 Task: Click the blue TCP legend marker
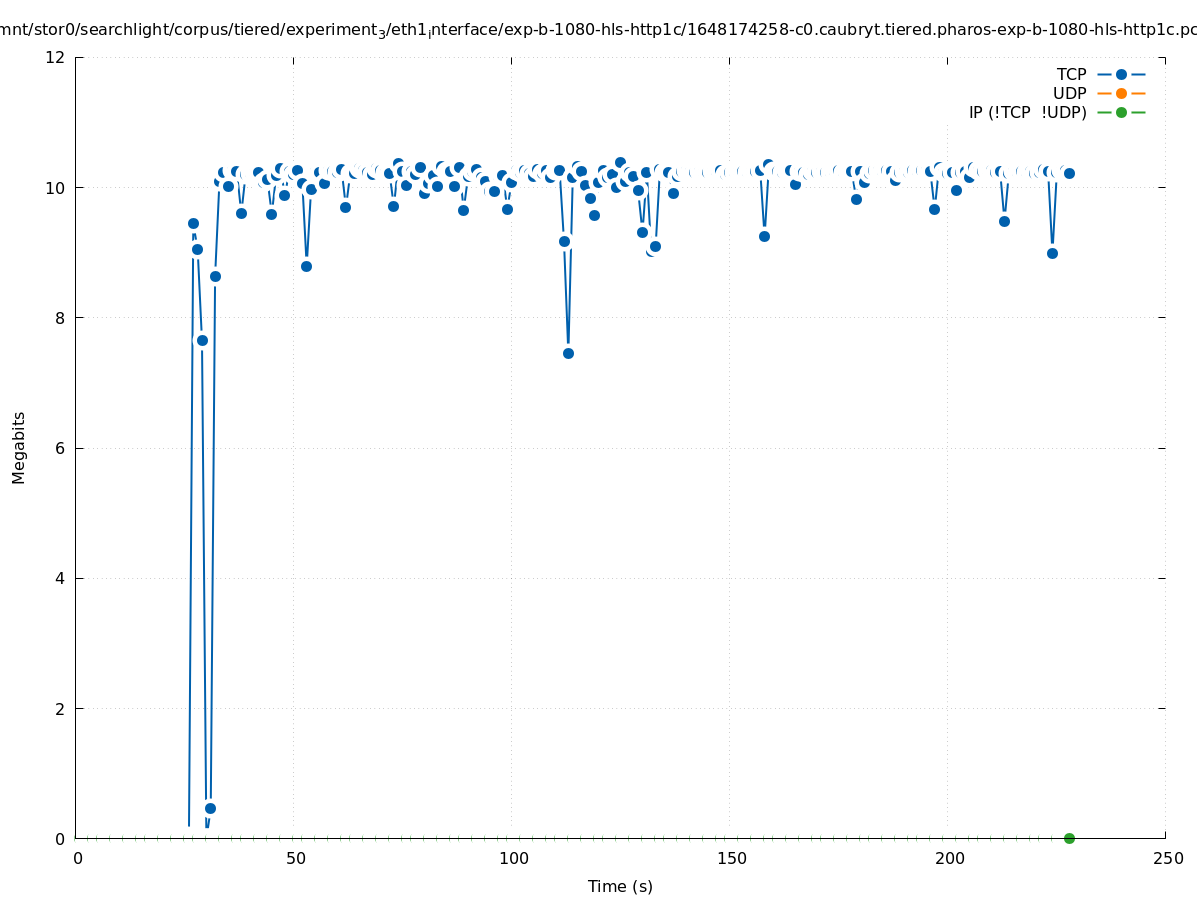point(1121,74)
